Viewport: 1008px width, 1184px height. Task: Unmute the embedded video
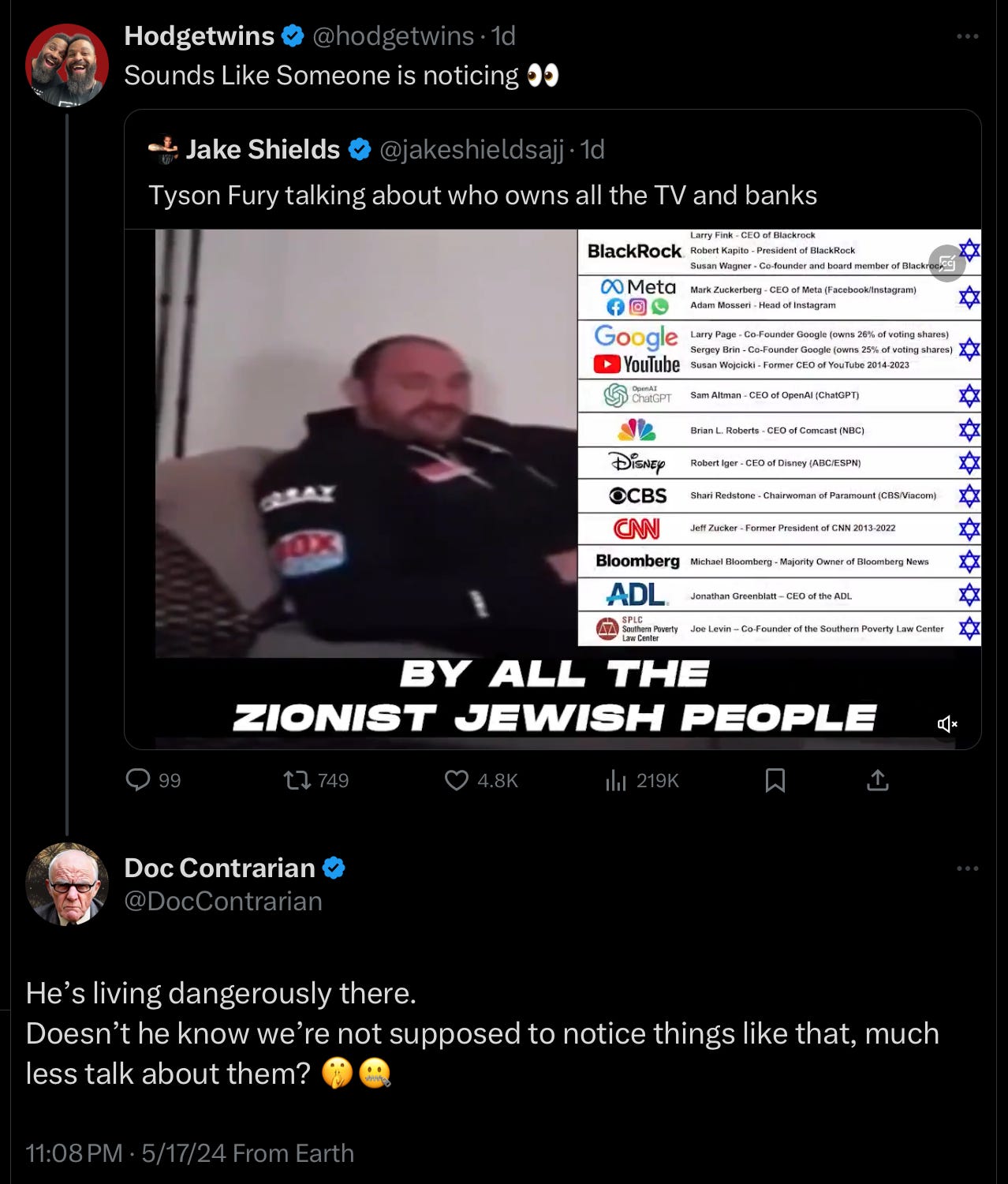pos(947,723)
